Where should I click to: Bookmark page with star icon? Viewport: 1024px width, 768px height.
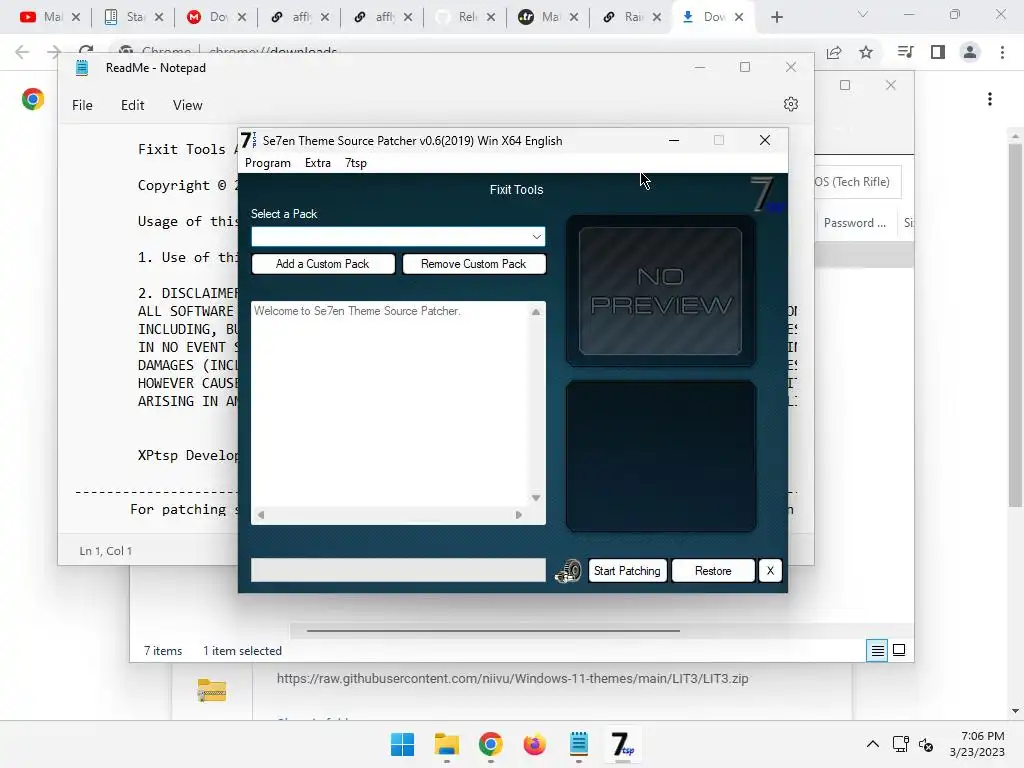point(866,52)
